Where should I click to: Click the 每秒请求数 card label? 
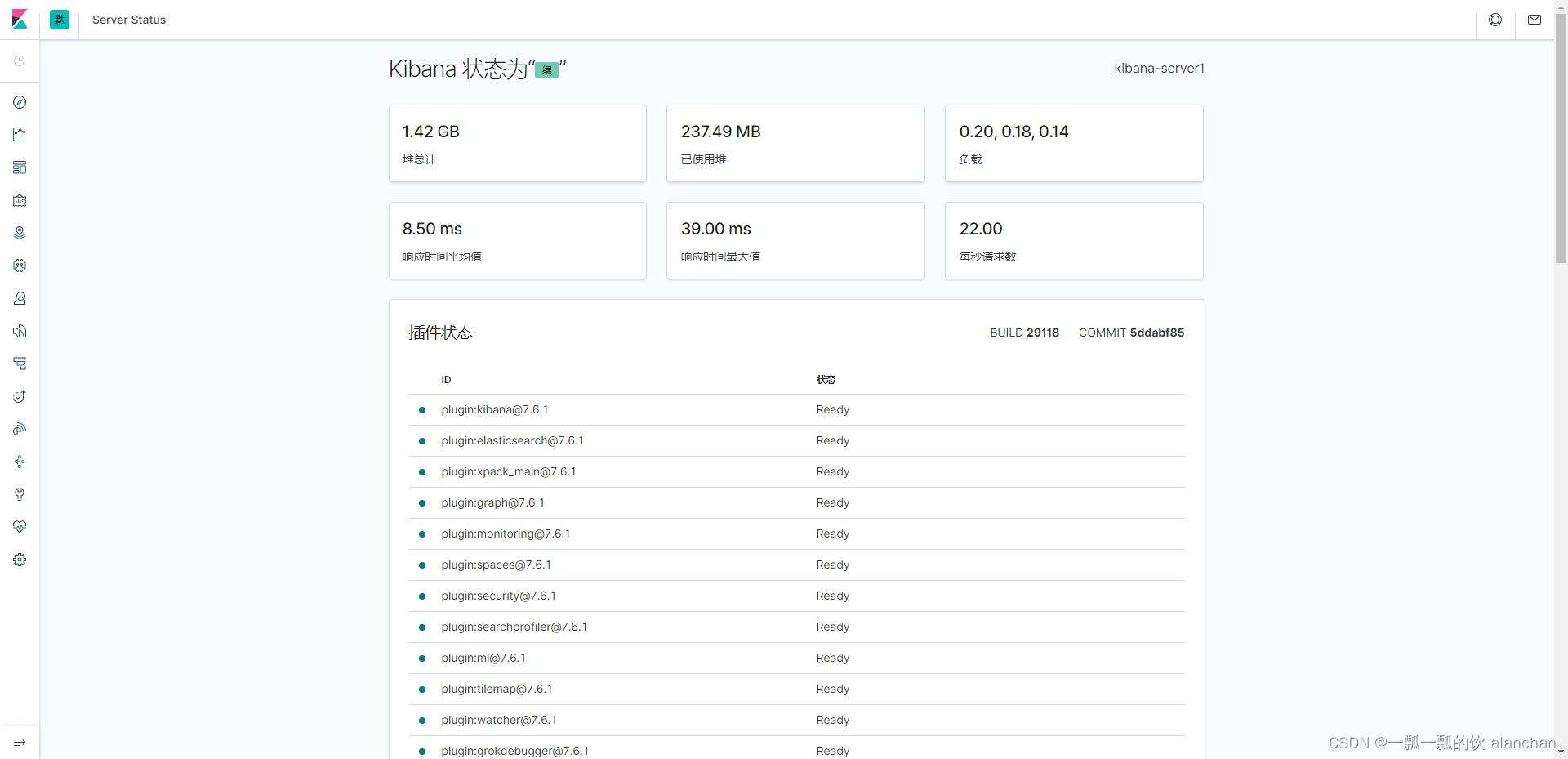coord(987,257)
